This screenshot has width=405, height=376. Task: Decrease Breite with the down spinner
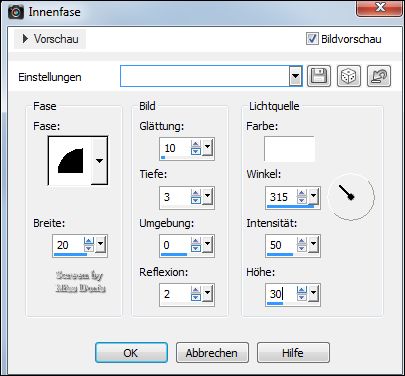(89, 248)
